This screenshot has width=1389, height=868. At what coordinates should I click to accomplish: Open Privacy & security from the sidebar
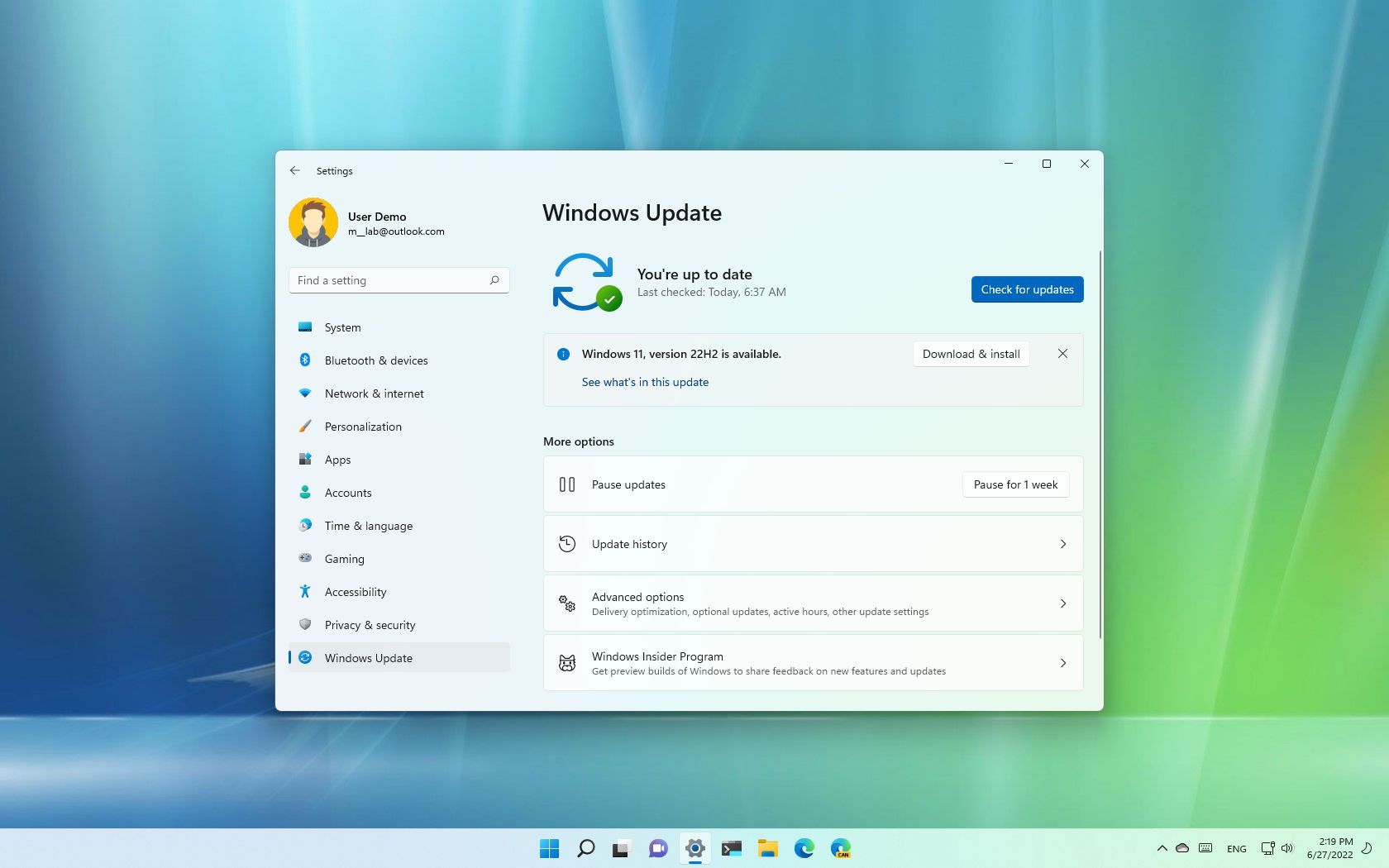click(370, 625)
